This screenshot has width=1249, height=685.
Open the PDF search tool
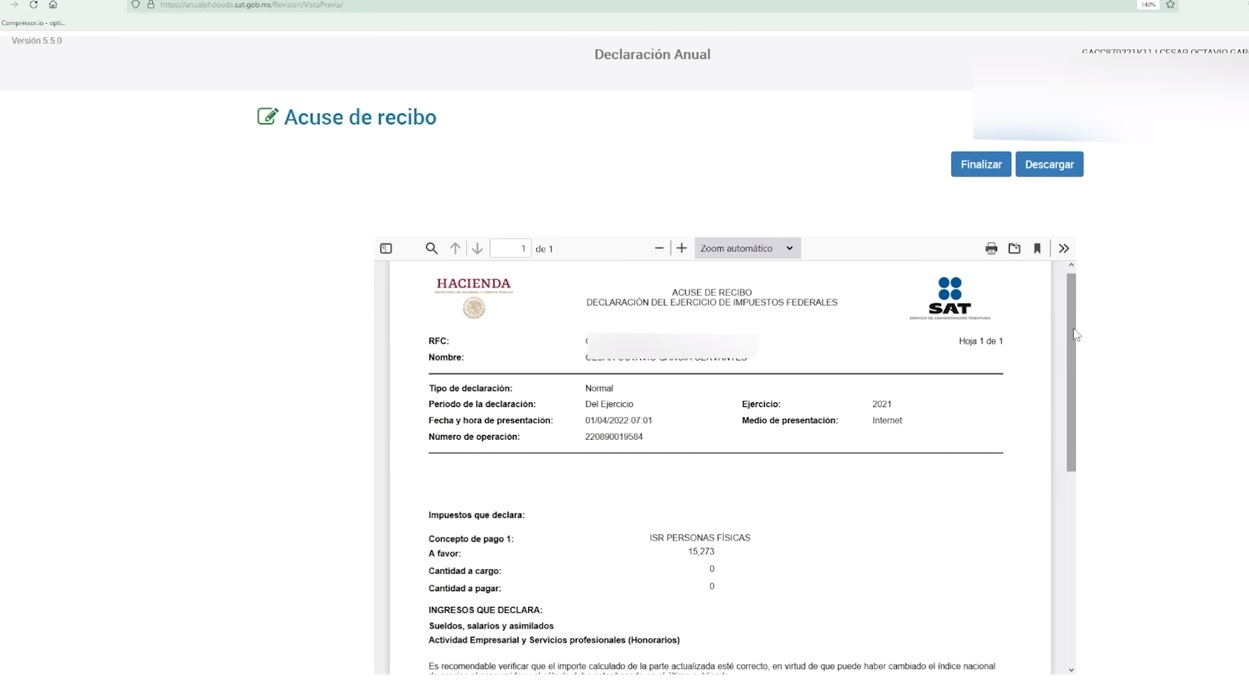431,247
